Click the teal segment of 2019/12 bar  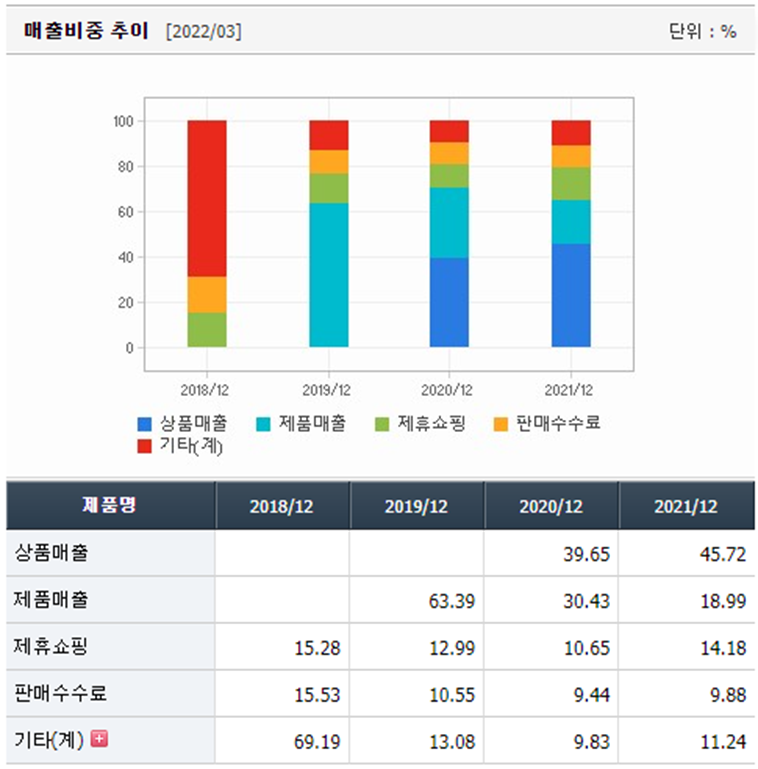tap(329, 275)
